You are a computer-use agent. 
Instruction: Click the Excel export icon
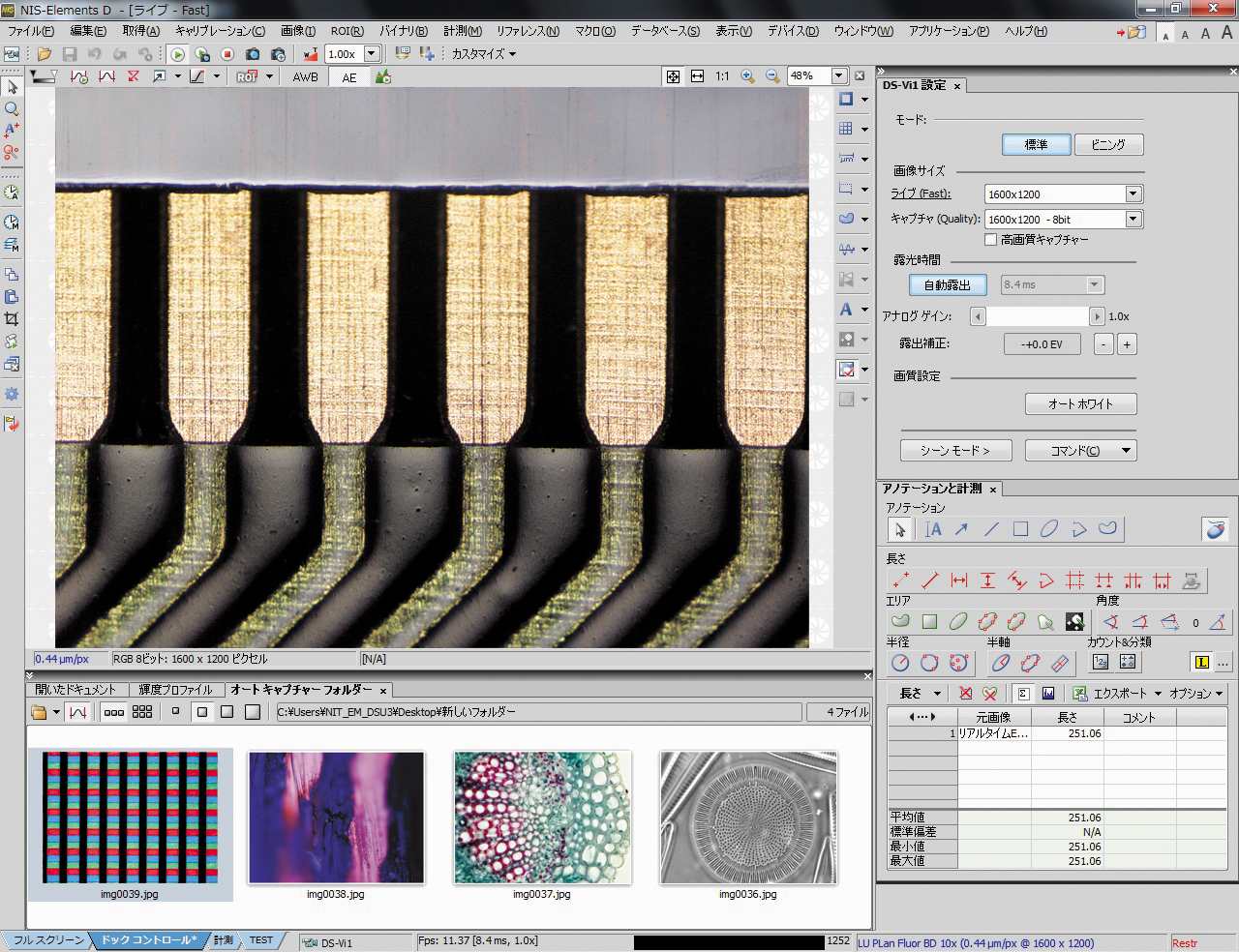pyautogui.click(x=1079, y=693)
